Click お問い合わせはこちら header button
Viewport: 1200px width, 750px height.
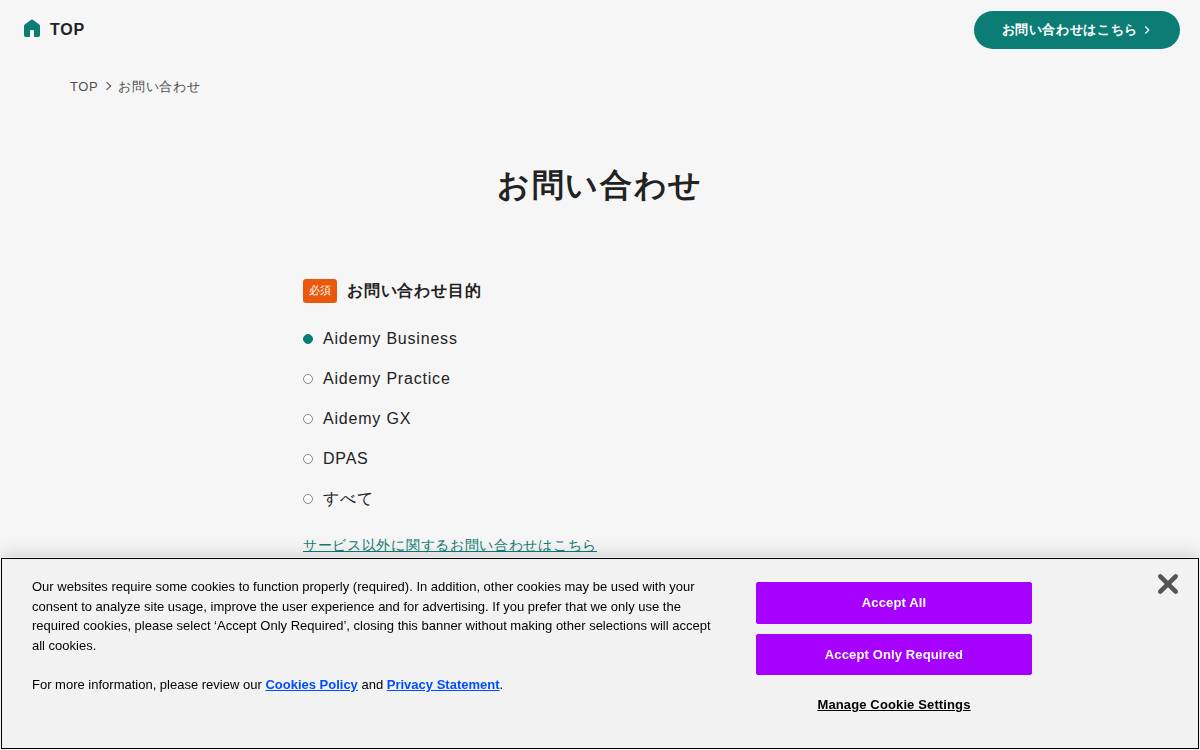click(1077, 30)
